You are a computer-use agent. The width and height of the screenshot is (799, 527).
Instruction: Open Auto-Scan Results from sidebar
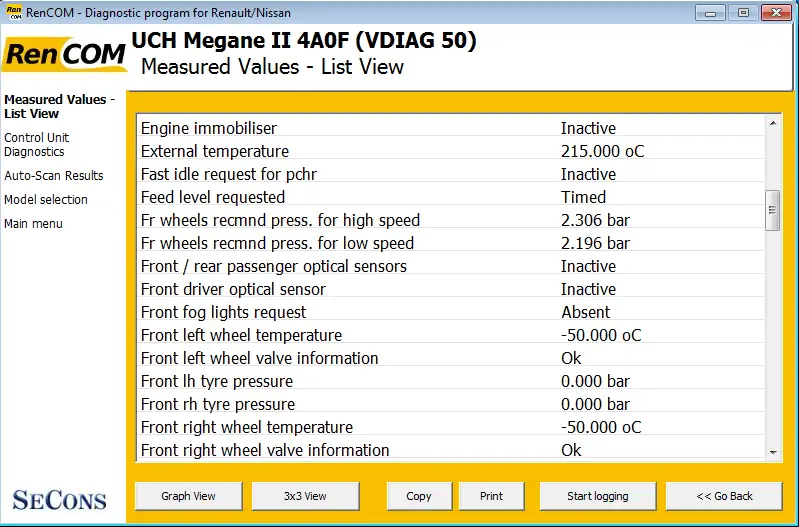54,176
